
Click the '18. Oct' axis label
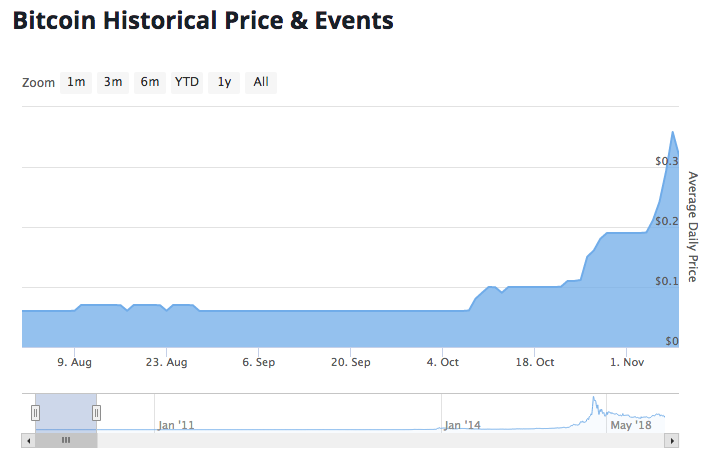click(x=535, y=362)
